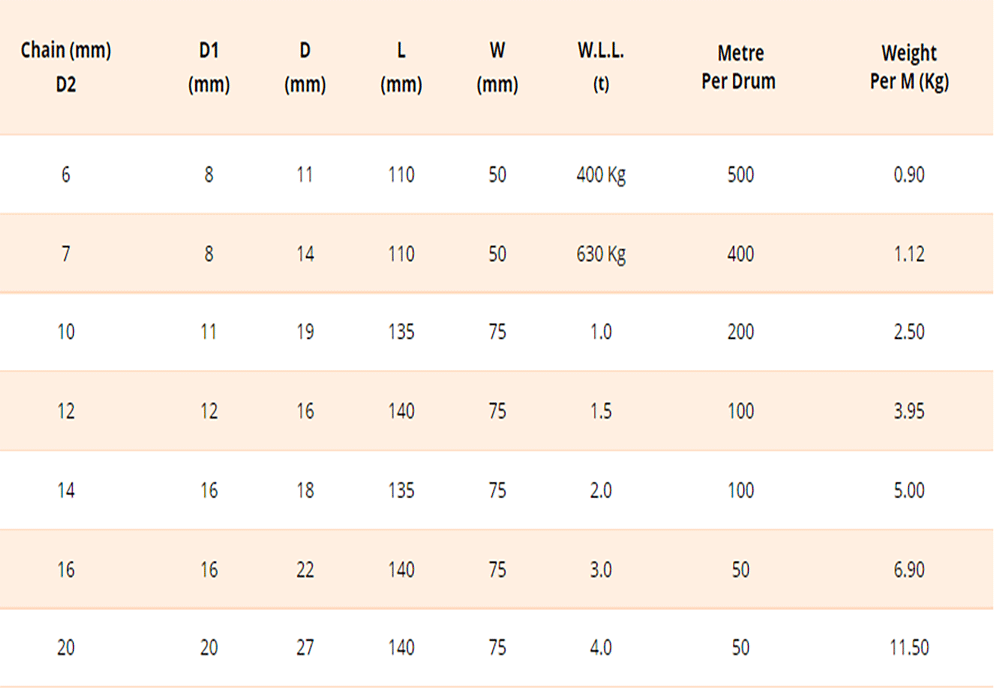
Task: Select the 500 metre per drum value
Action: tap(740, 175)
